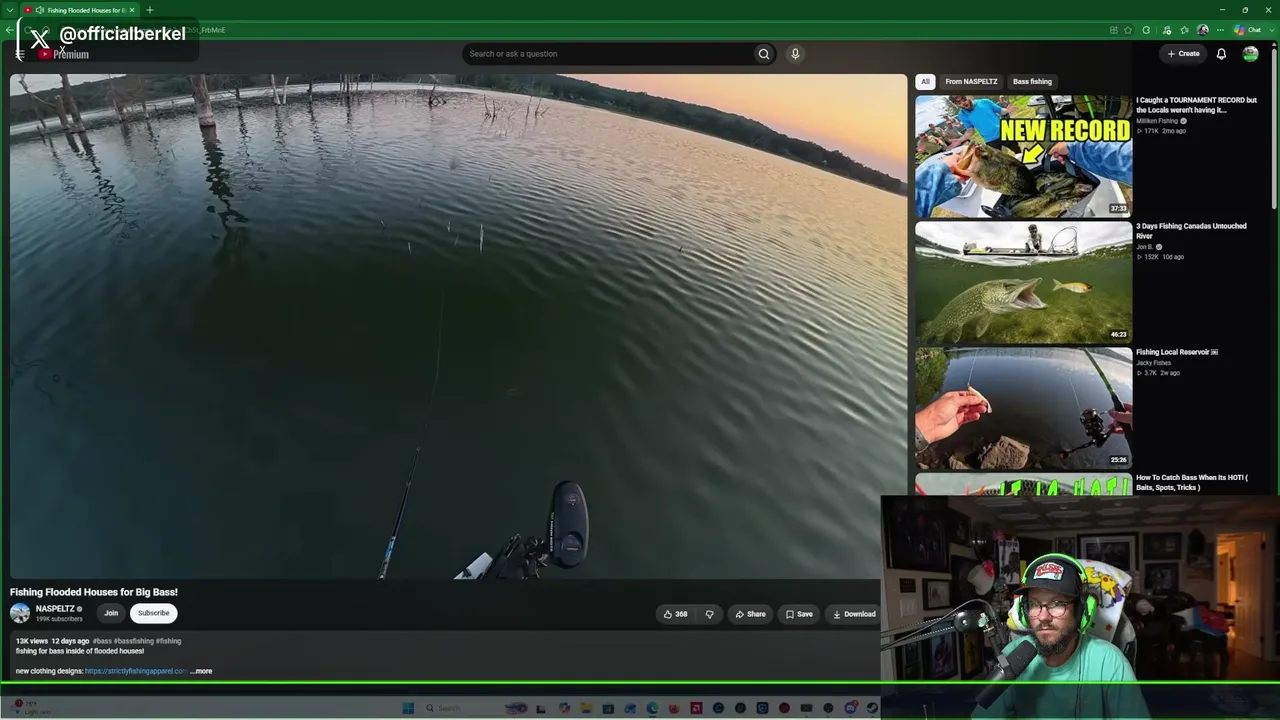Open 'How To Catch Bass When Its HOT!' title
The height and width of the screenshot is (720, 1280).
[1192, 483]
